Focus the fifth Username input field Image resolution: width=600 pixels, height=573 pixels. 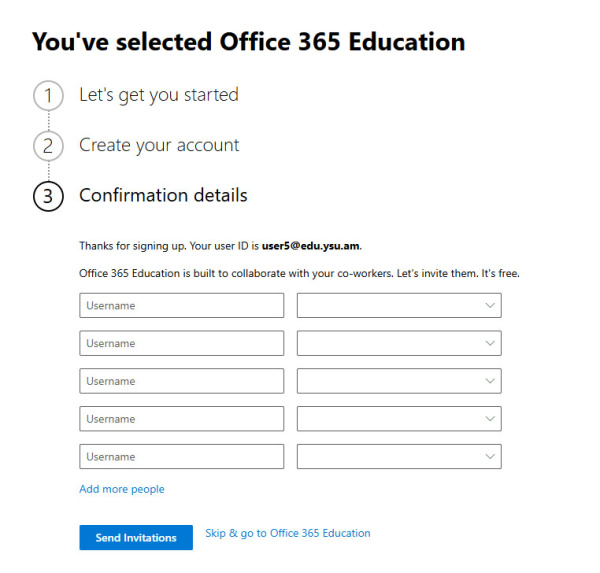coord(181,457)
